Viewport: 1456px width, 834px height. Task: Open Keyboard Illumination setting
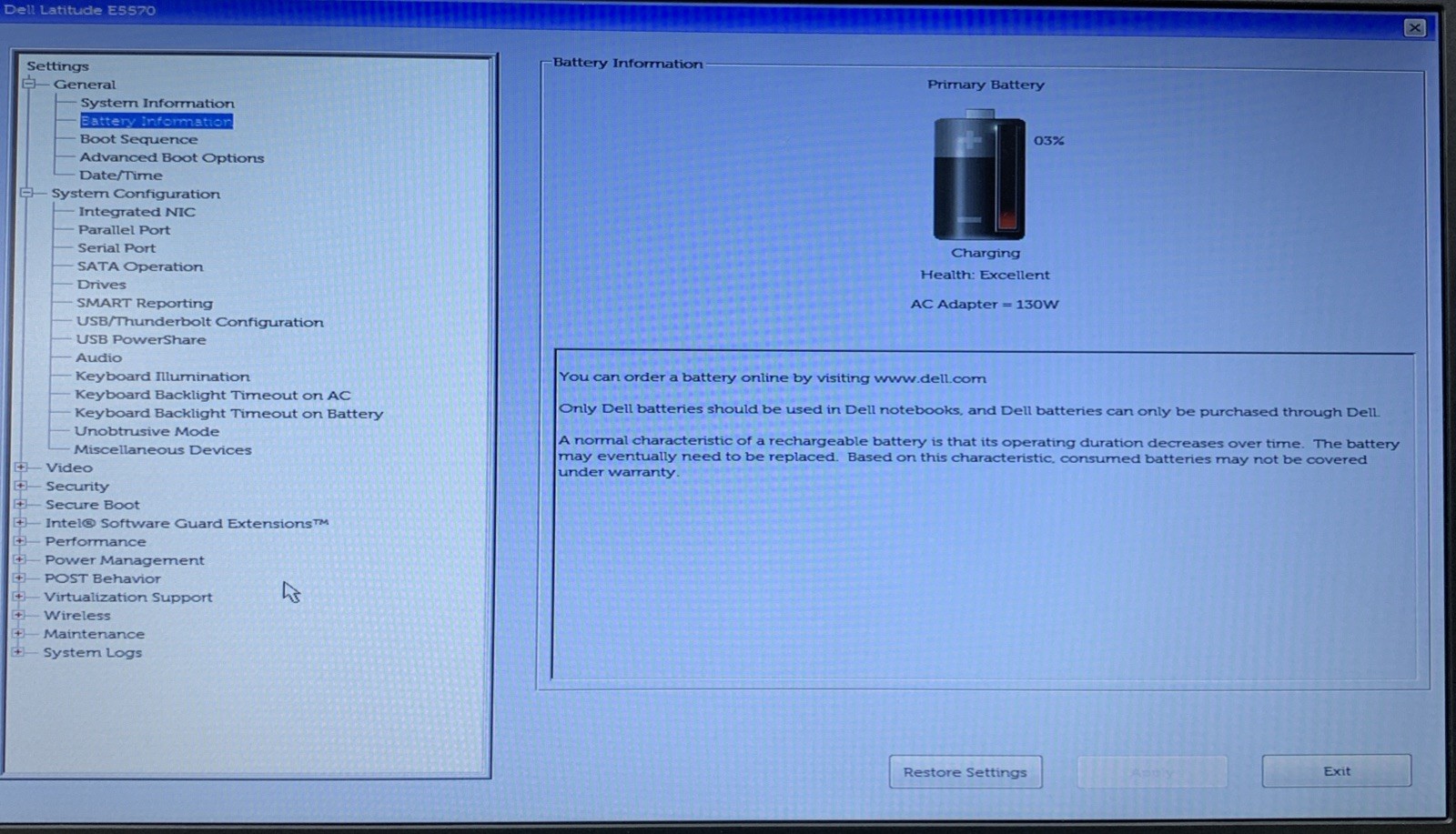click(x=163, y=376)
